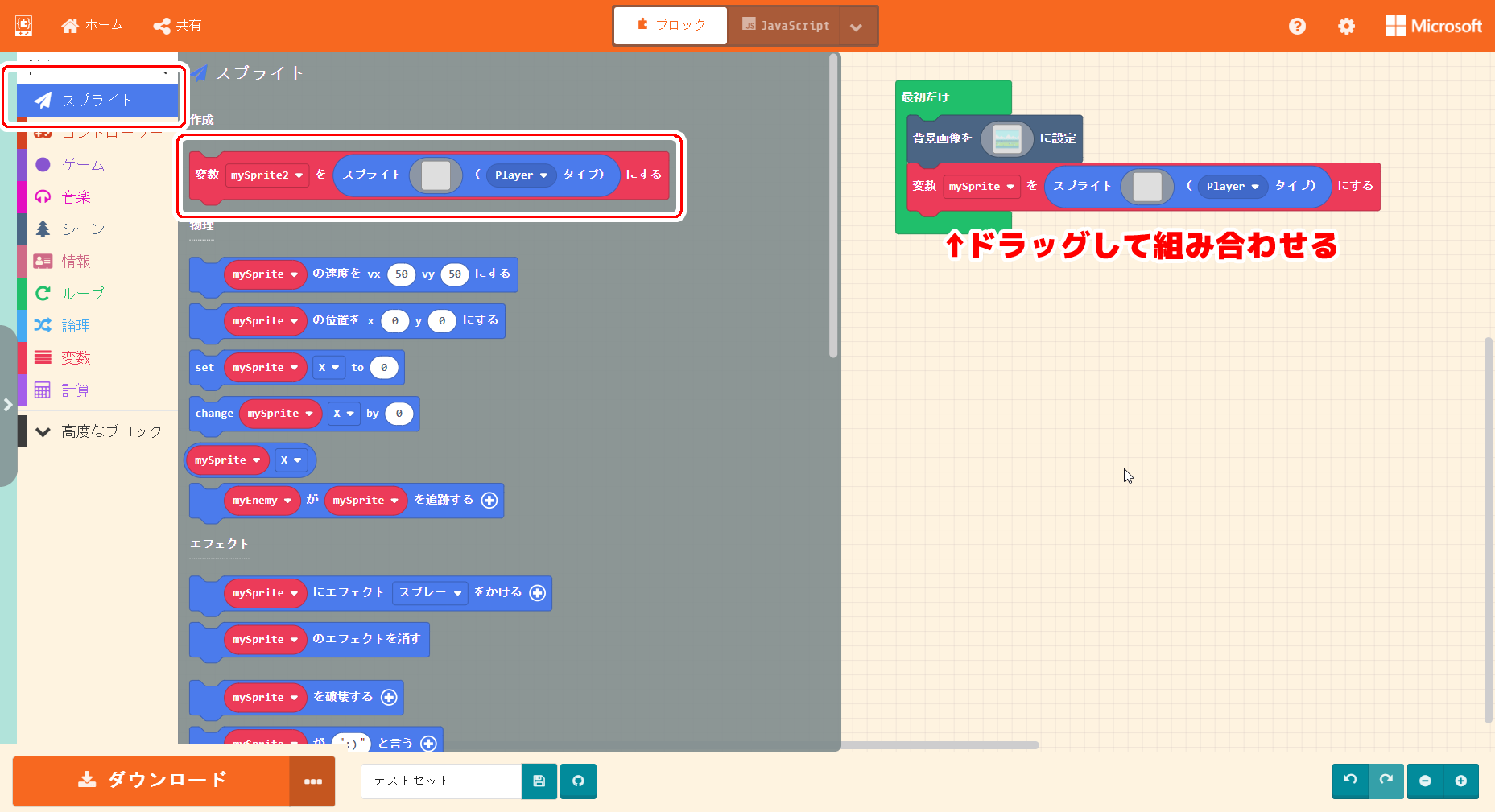The width and height of the screenshot is (1495, 812).
Task: Expand と言う block with plus icon
Action: 428,743
